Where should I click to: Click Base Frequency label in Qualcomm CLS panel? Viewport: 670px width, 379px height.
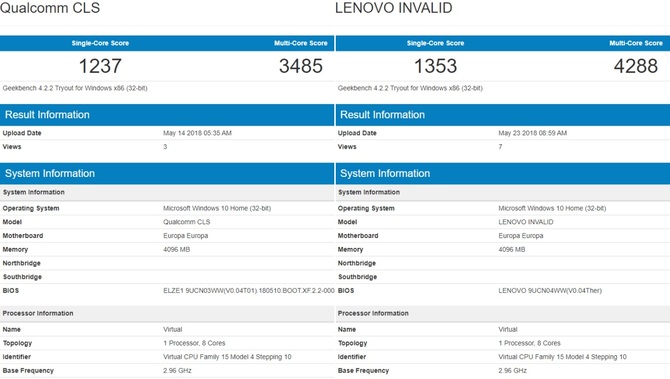tap(28, 370)
